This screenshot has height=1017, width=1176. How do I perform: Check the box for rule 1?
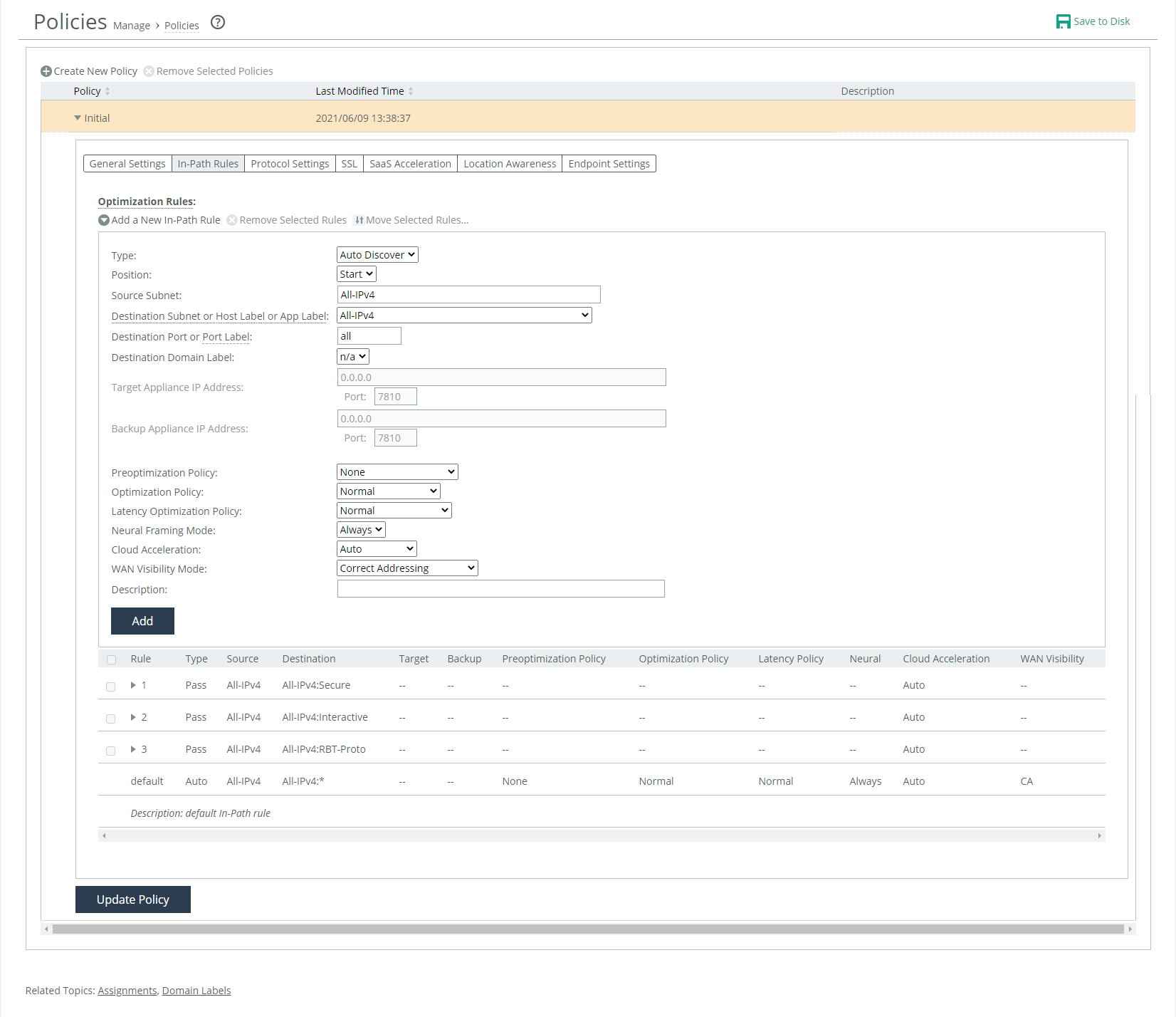click(x=110, y=687)
